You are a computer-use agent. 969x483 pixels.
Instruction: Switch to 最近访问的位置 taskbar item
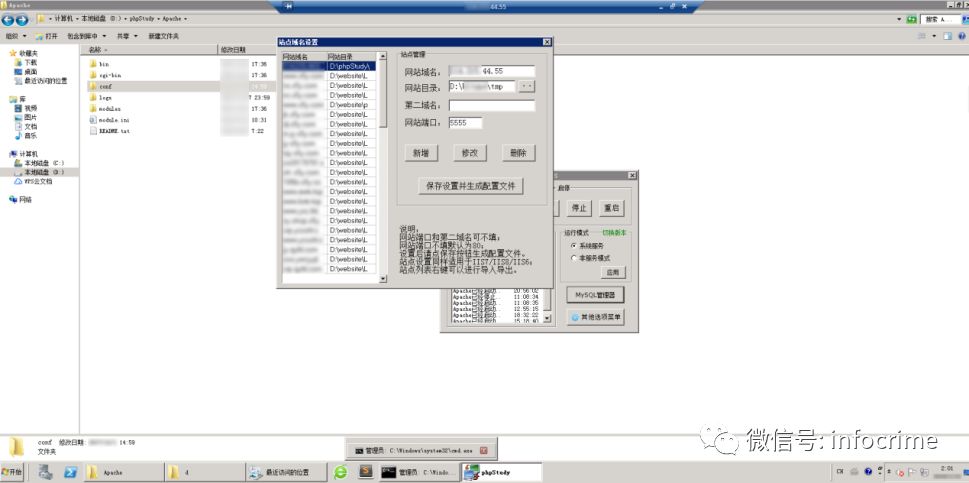(x=287, y=472)
